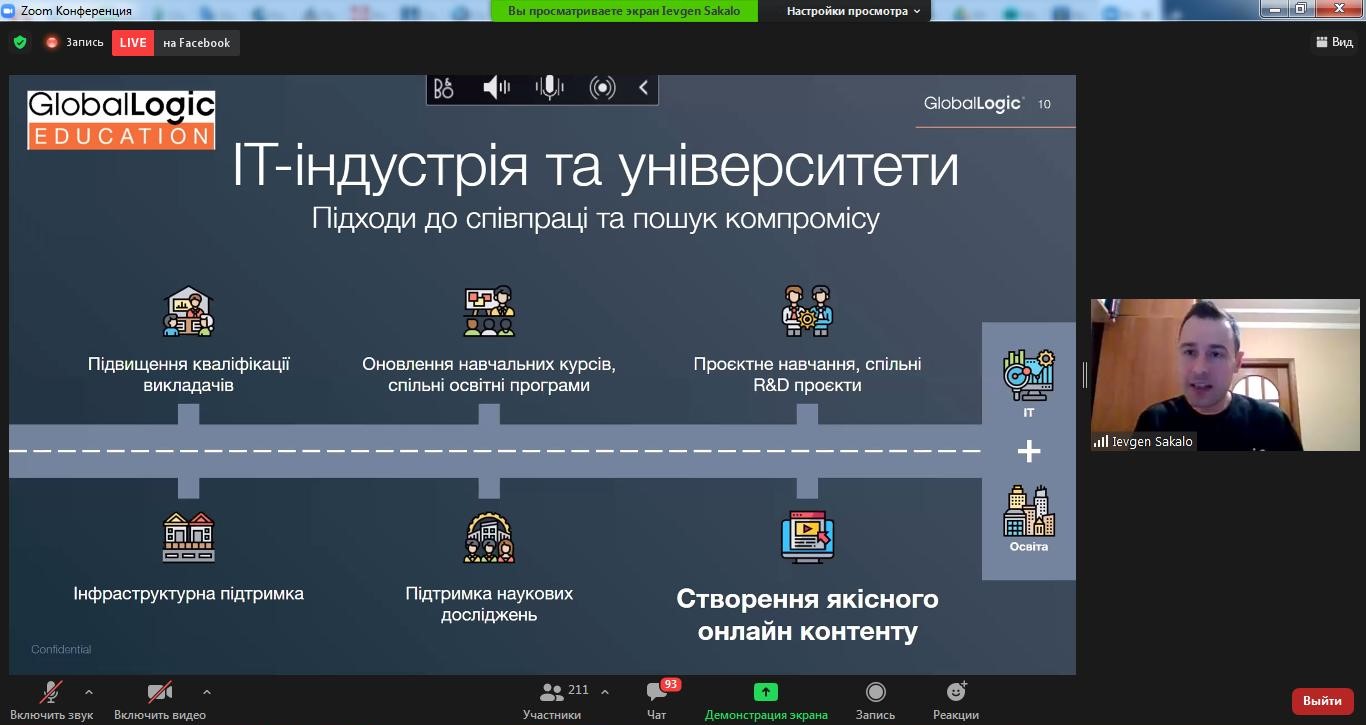Click subtitle 'Підходи до співпраці та пошук компромісу'

coord(595,219)
